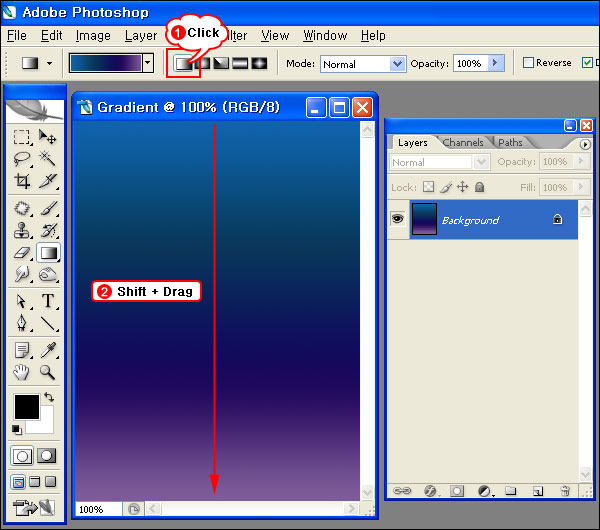Switch to Full Screen with menu bar

click(35, 481)
